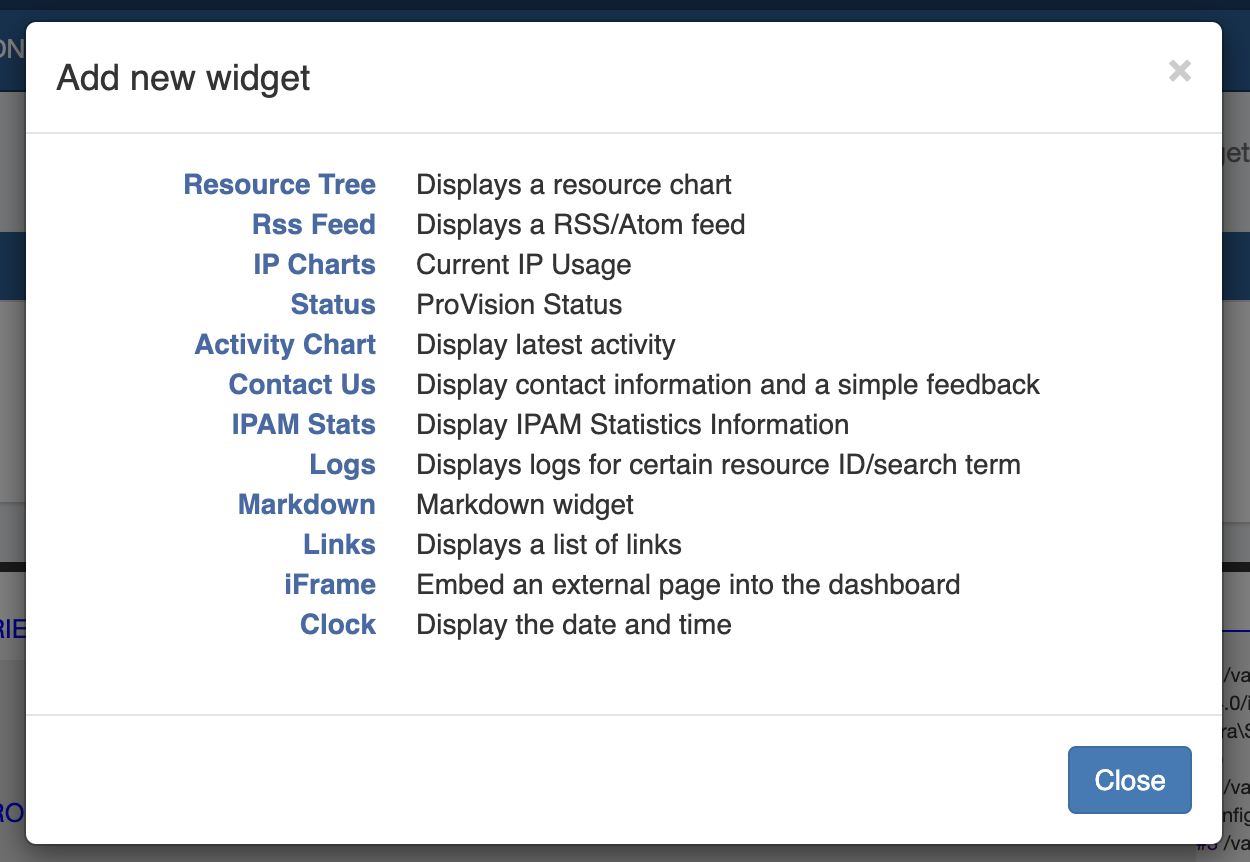Choose the IP Charts widget

click(314, 265)
